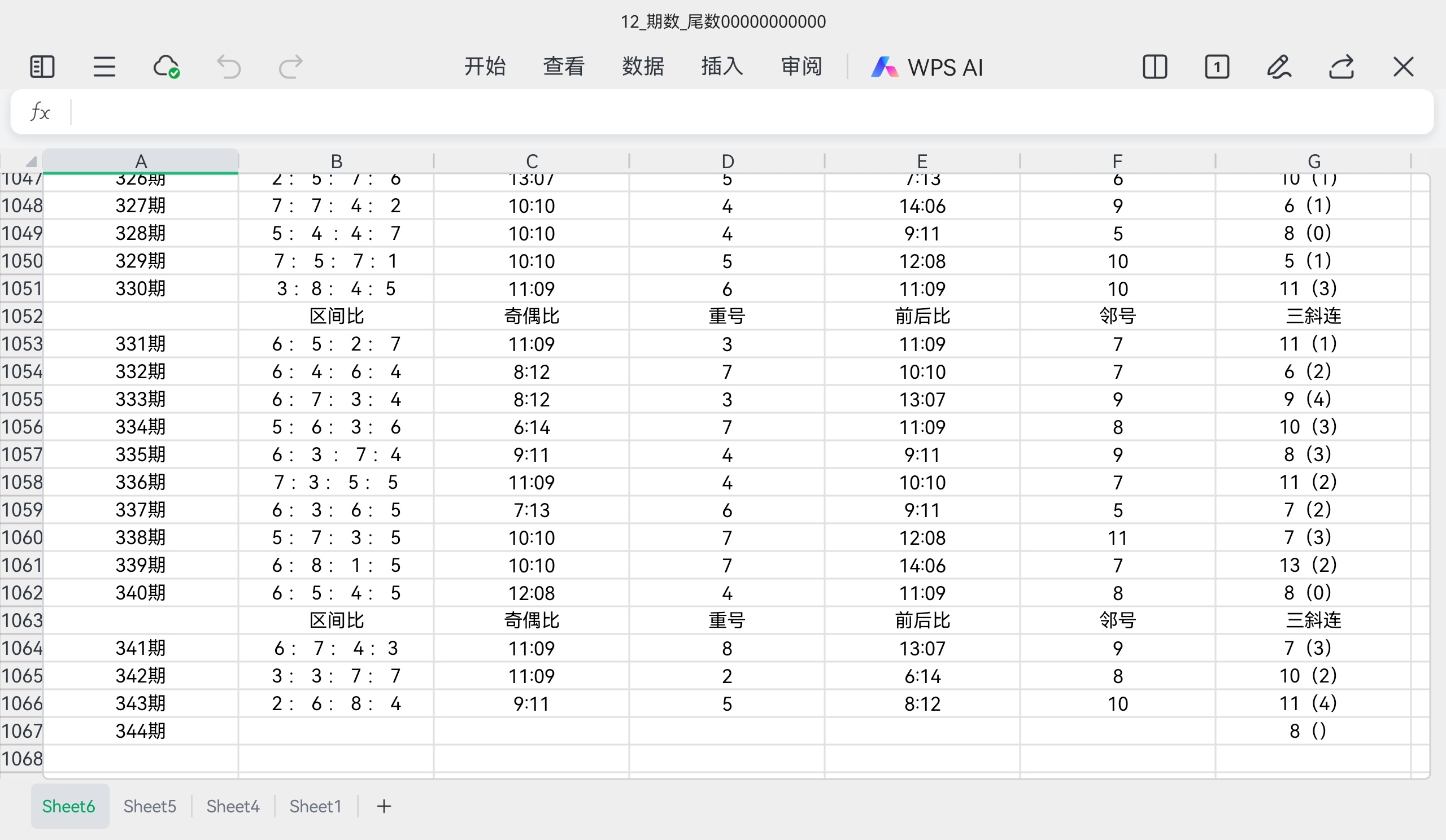Open the 开始 menu
This screenshot has height=840, width=1446.
coord(485,67)
